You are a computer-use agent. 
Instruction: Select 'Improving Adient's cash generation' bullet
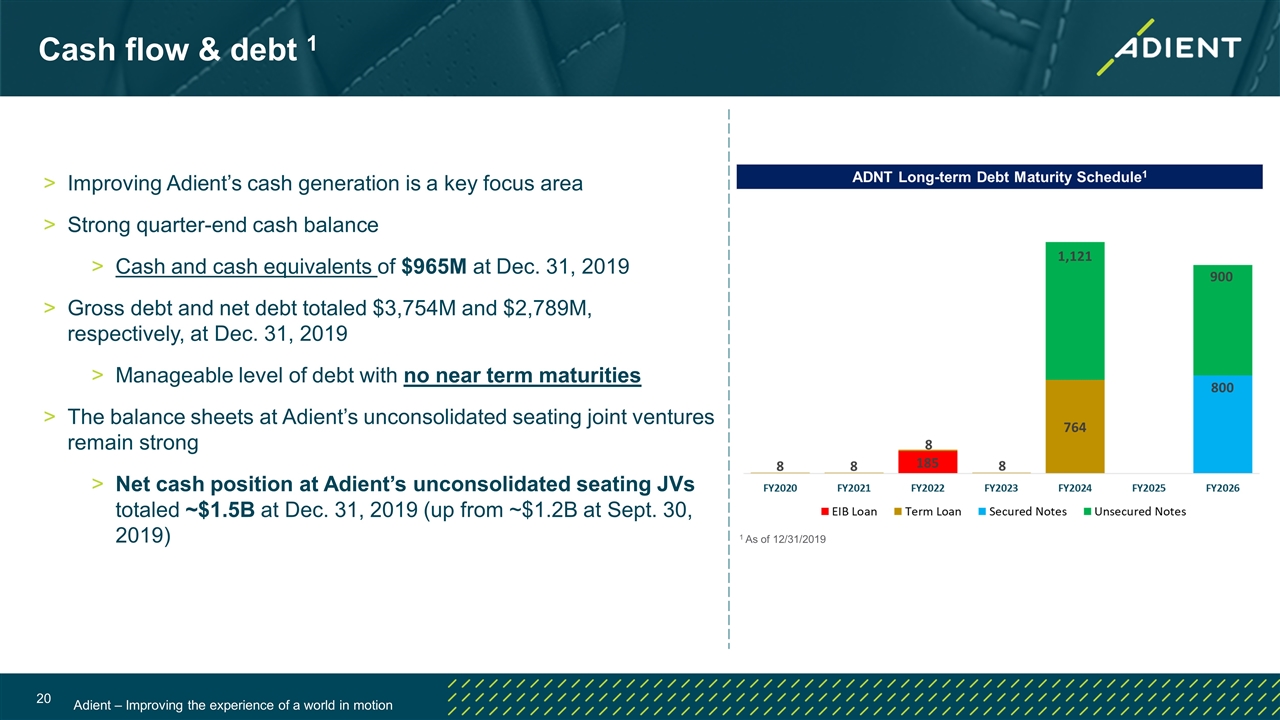coord(325,184)
